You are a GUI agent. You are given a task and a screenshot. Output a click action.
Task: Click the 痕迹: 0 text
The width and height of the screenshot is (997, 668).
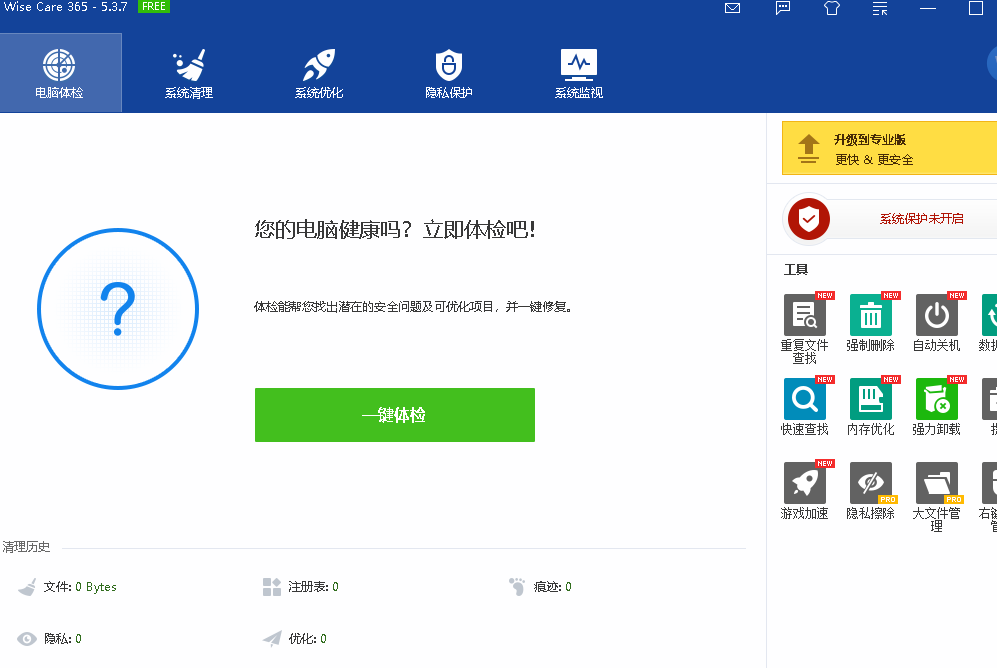tap(552, 587)
